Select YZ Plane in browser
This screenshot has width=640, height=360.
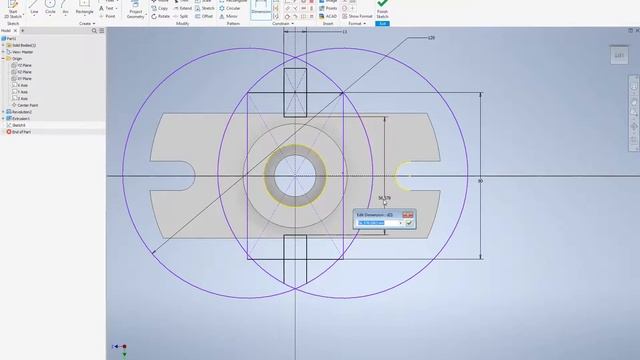tap(22, 65)
